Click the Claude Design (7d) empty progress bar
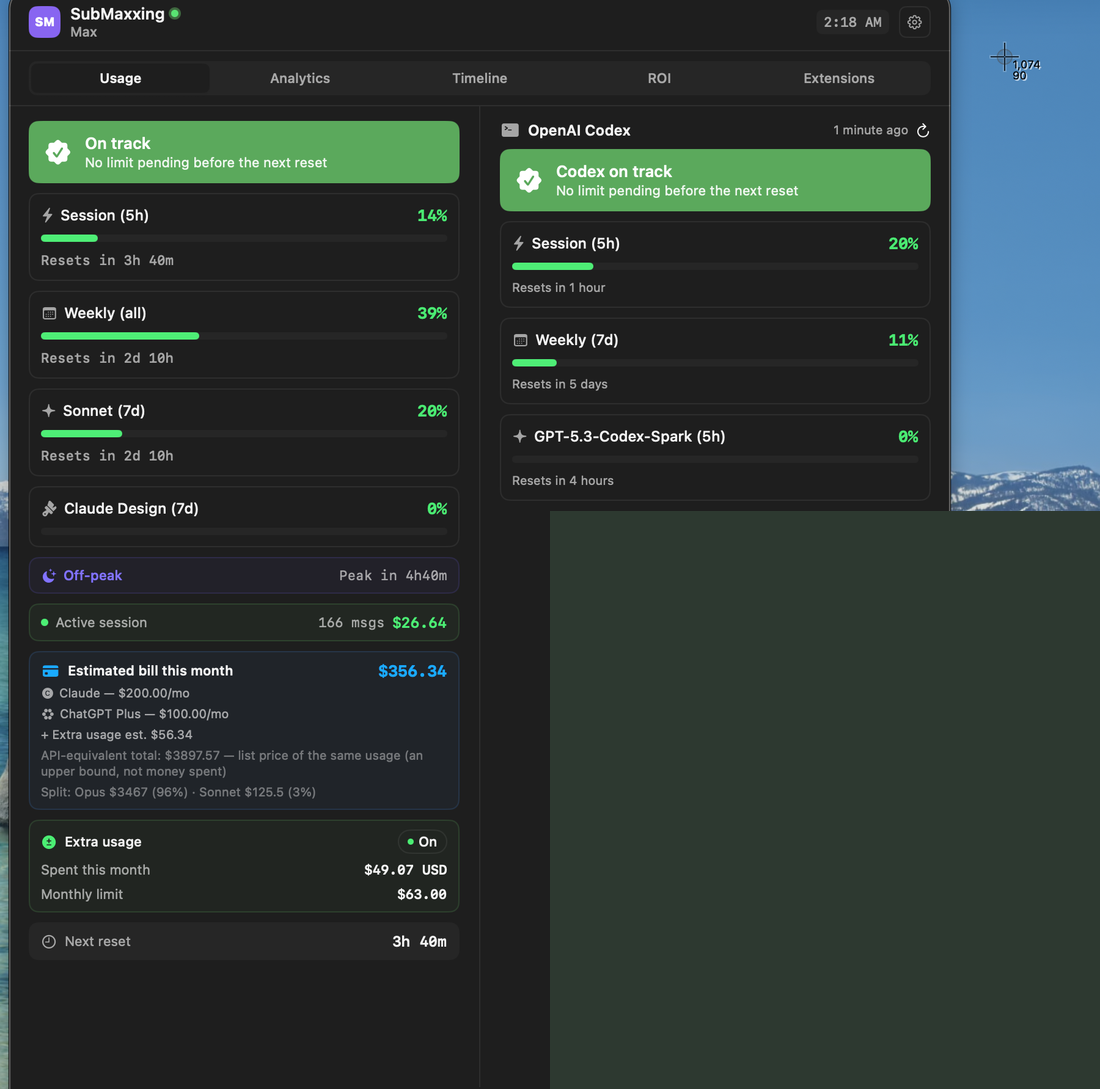Image resolution: width=1100 pixels, height=1089 pixels. pos(244,532)
